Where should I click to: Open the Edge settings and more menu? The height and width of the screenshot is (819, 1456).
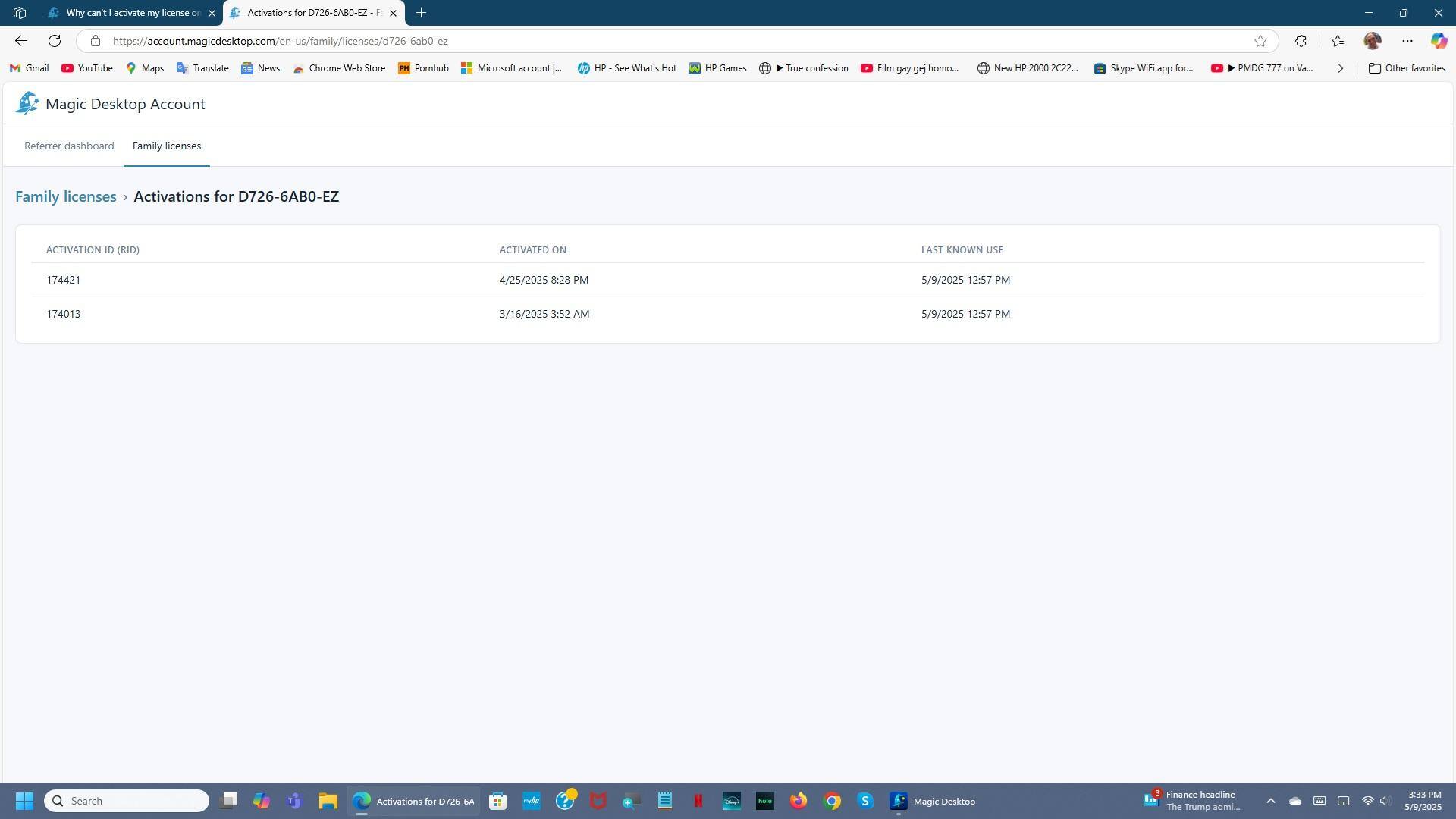coord(1407,41)
